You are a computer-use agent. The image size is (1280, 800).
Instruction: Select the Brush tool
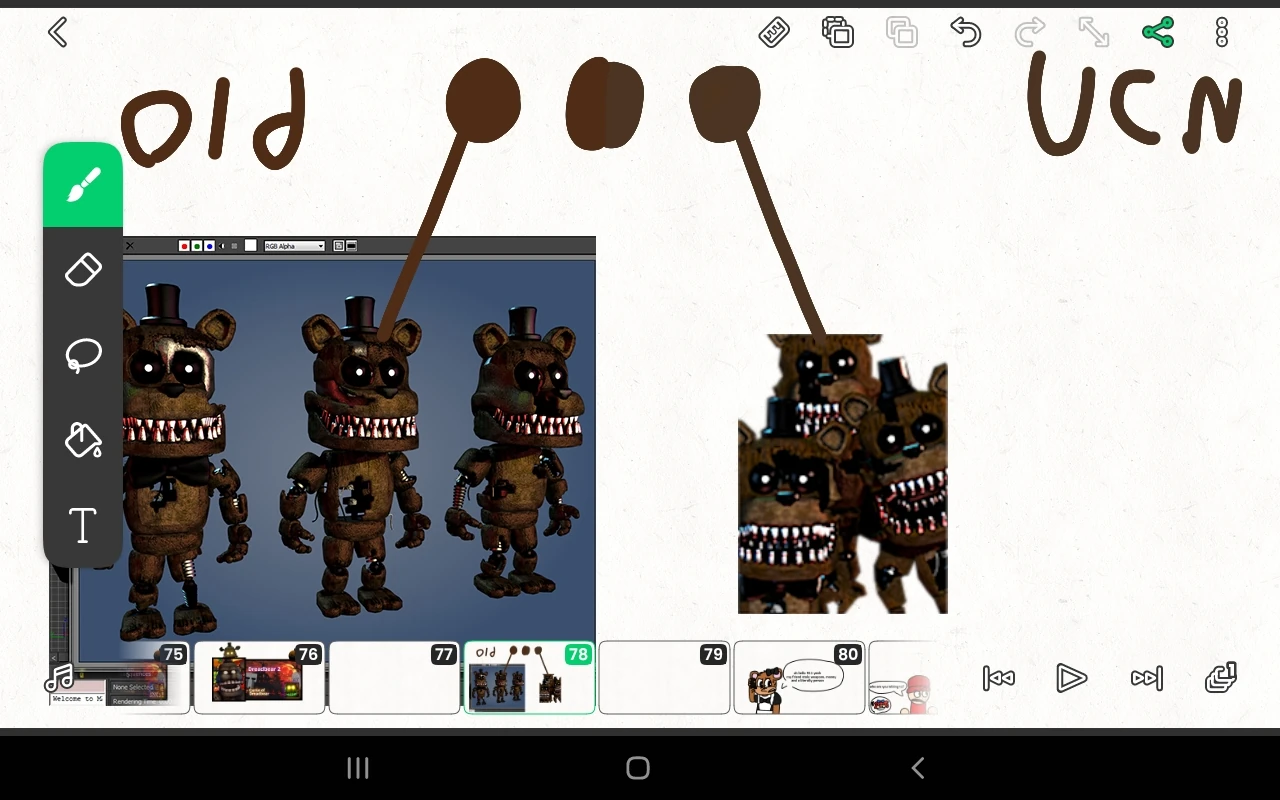[x=83, y=186]
